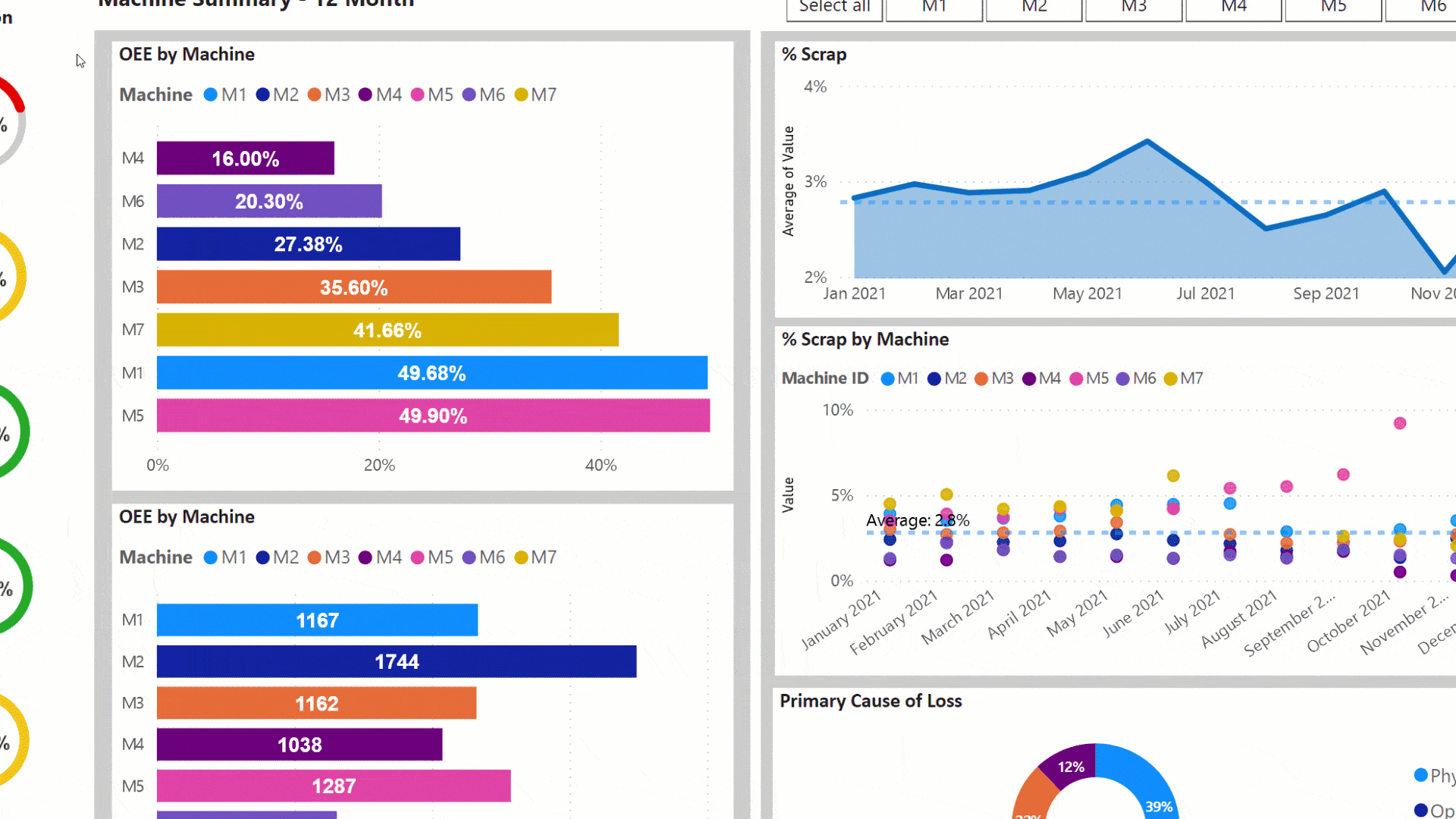This screenshot has width=1456, height=819.
Task: Click M6 legend dot in top OEE chart
Action: pos(469,95)
